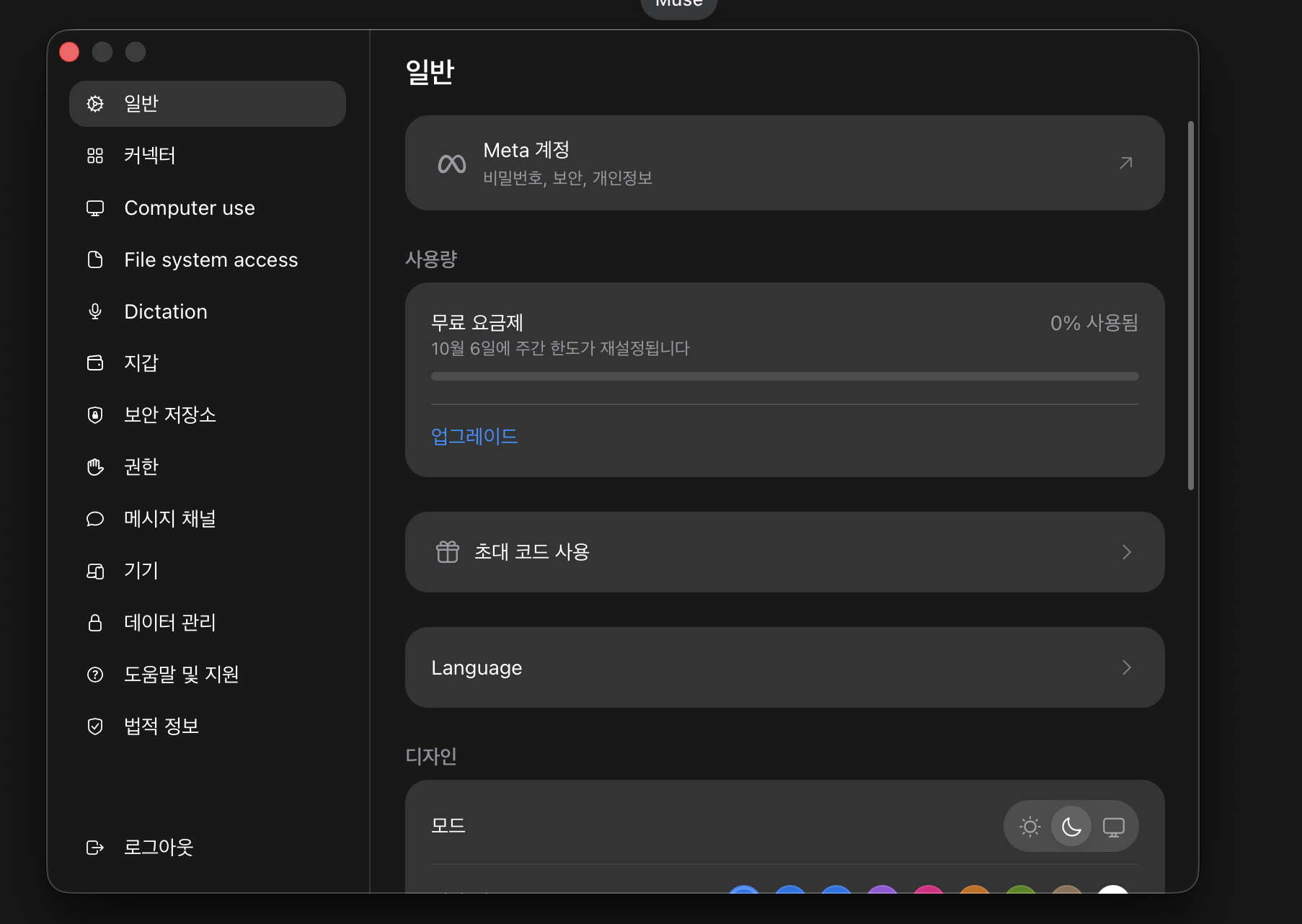Expand the 초대 코드 사용 chevron
The height and width of the screenshot is (924, 1302).
click(x=1127, y=552)
